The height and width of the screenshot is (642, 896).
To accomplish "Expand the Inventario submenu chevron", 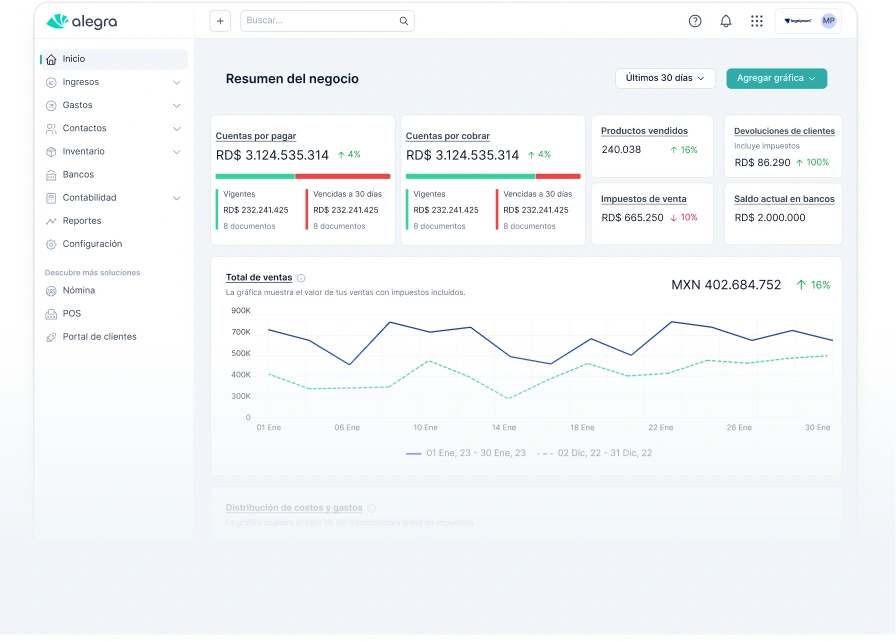I will tap(177, 152).
